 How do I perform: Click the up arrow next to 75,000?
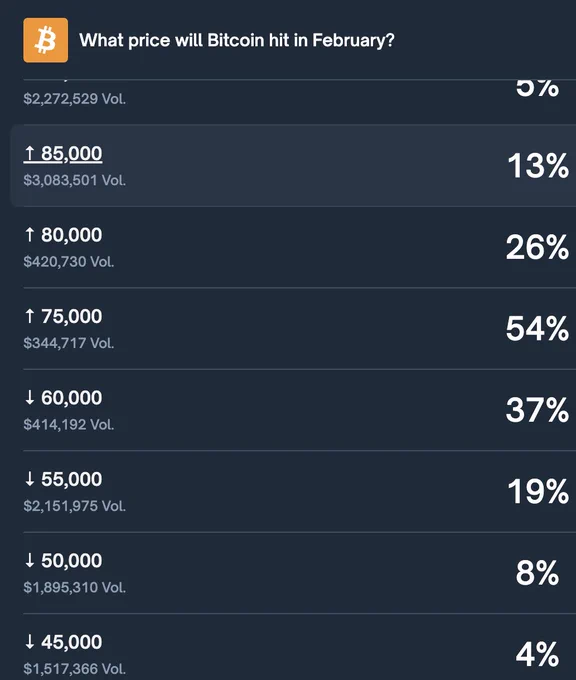(29, 316)
